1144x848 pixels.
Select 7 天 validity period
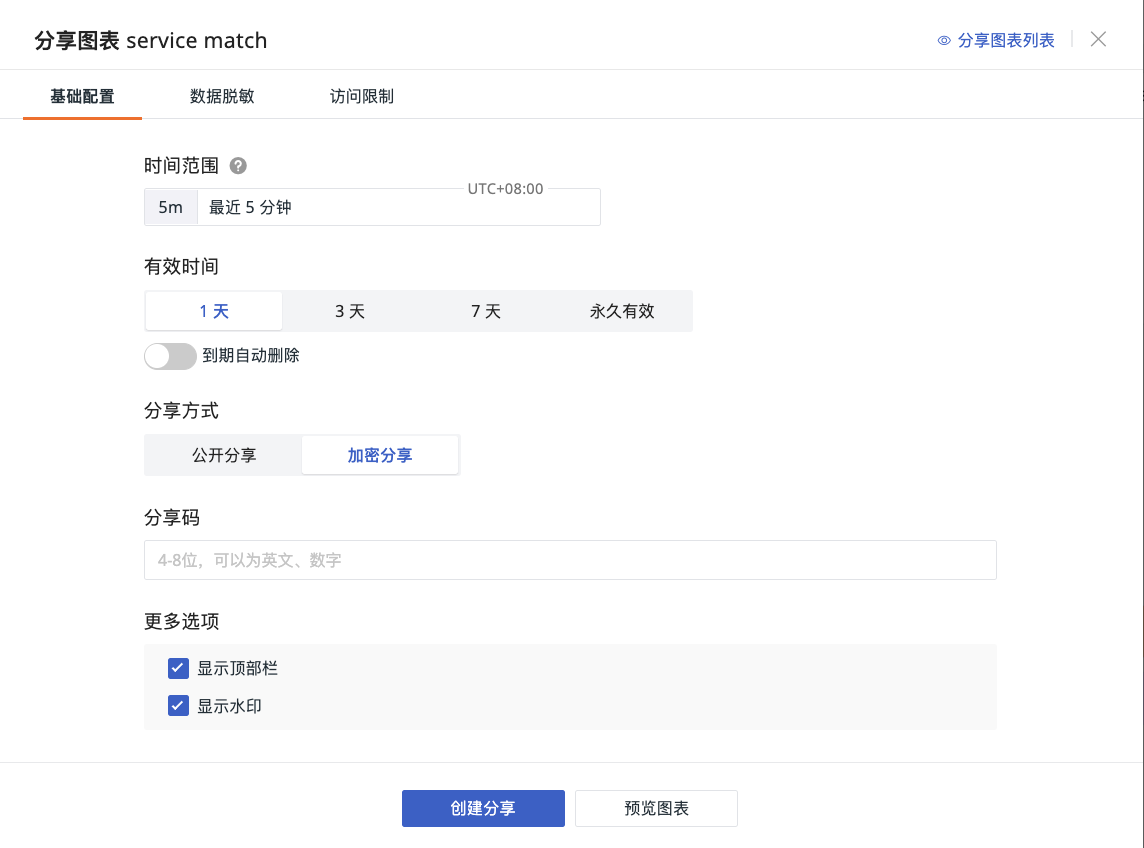(486, 311)
